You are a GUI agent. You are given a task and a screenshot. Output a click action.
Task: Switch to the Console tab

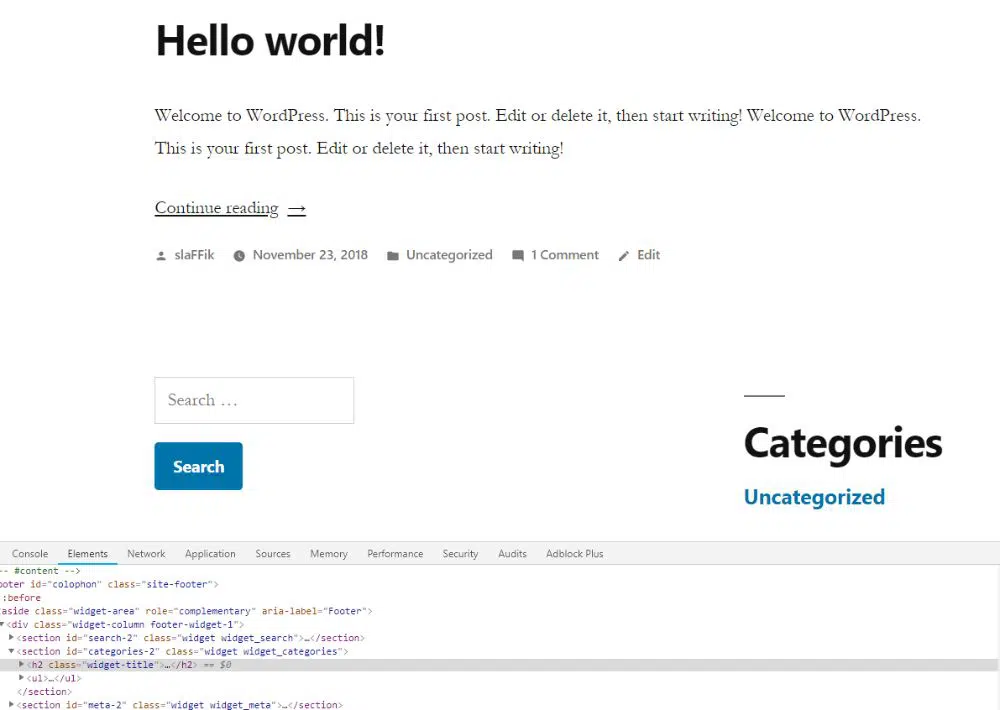click(x=30, y=554)
